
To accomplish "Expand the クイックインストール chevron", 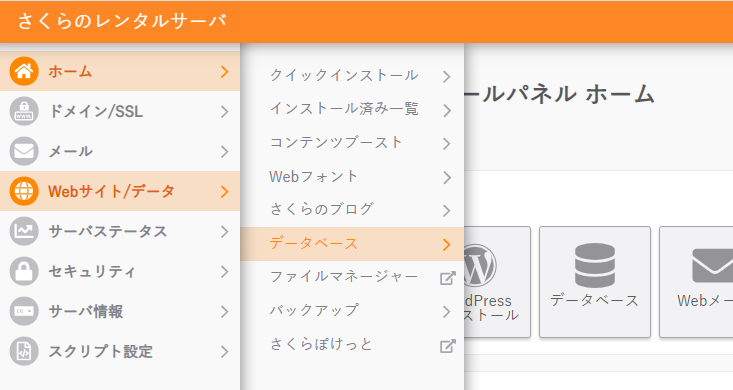I will pyautogui.click(x=447, y=76).
